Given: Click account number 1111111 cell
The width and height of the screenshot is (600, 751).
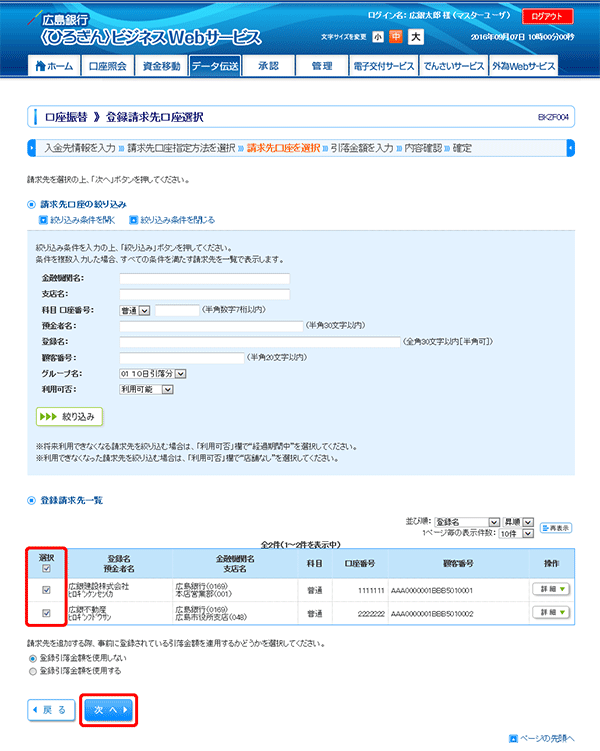Looking at the screenshot, I should 371,591.
